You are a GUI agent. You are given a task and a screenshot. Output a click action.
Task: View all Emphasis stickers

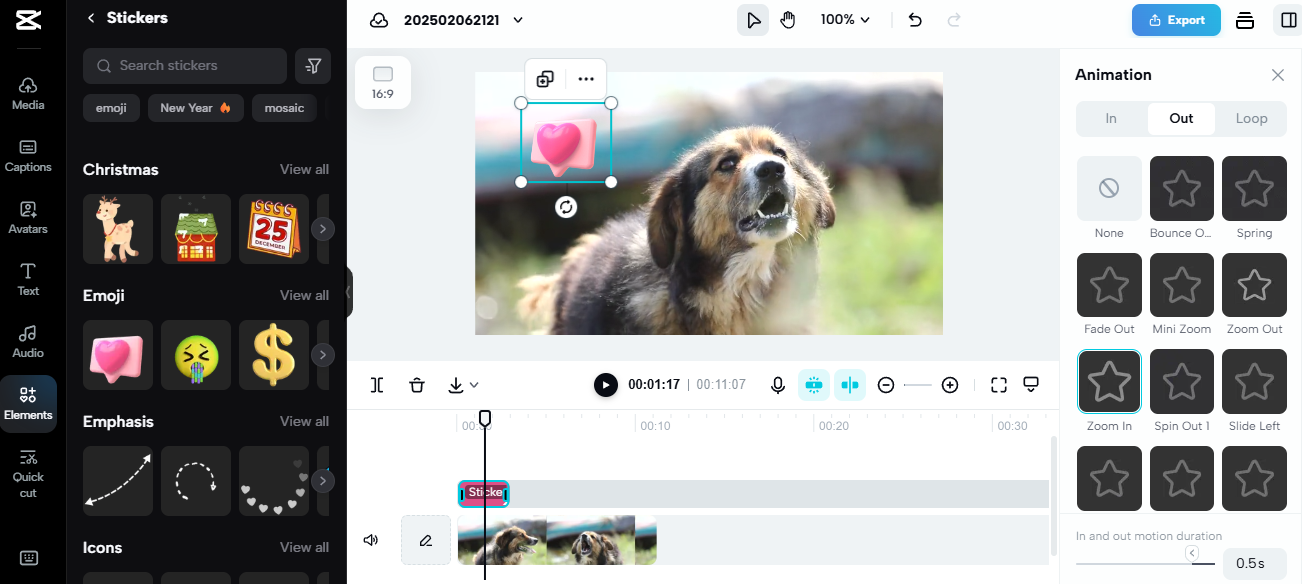click(304, 421)
